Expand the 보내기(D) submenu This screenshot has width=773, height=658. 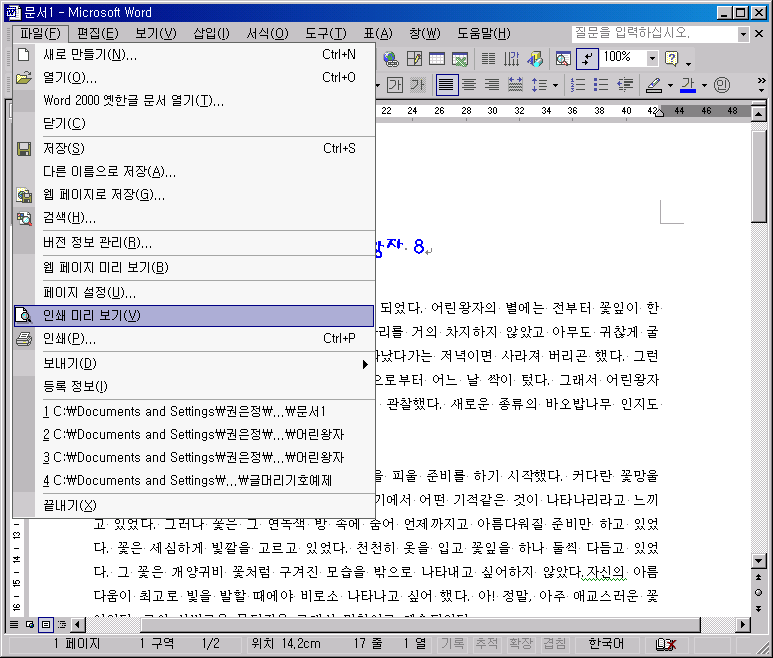(195, 364)
